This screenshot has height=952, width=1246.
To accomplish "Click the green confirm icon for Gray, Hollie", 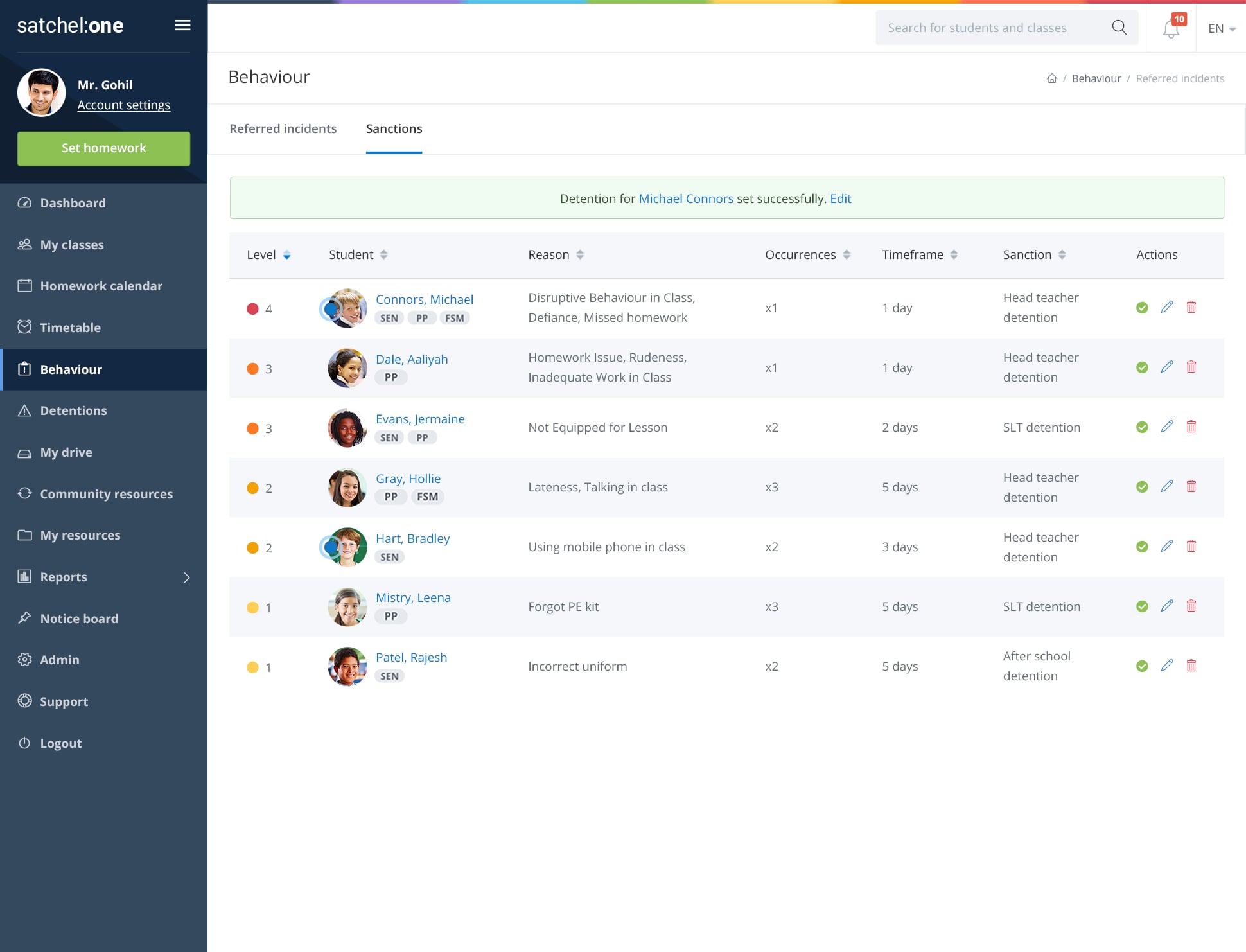I will pos(1141,486).
